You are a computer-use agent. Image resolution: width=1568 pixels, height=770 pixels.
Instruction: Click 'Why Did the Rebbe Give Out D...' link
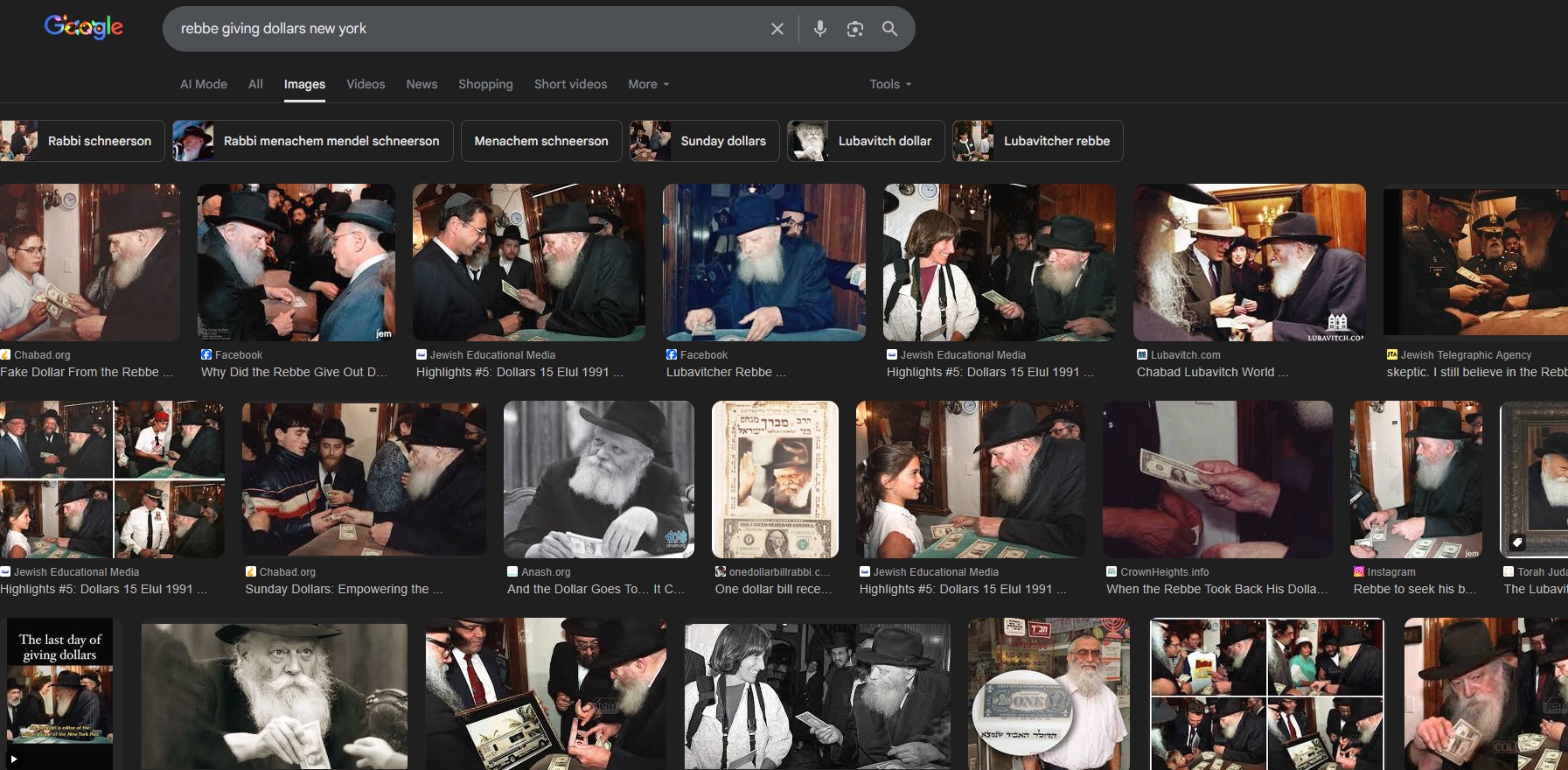tap(295, 372)
